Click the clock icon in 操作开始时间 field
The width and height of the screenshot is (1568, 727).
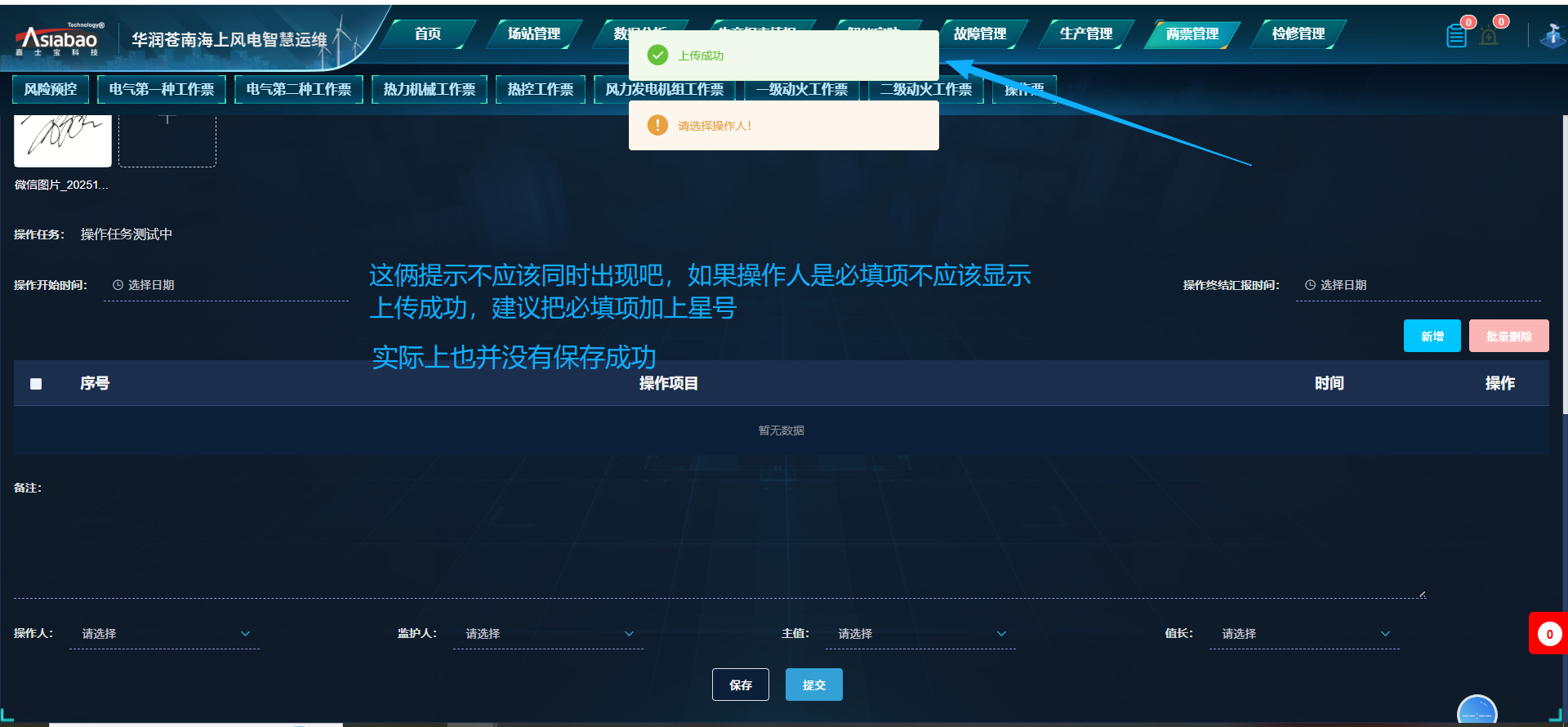pyautogui.click(x=118, y=285)
